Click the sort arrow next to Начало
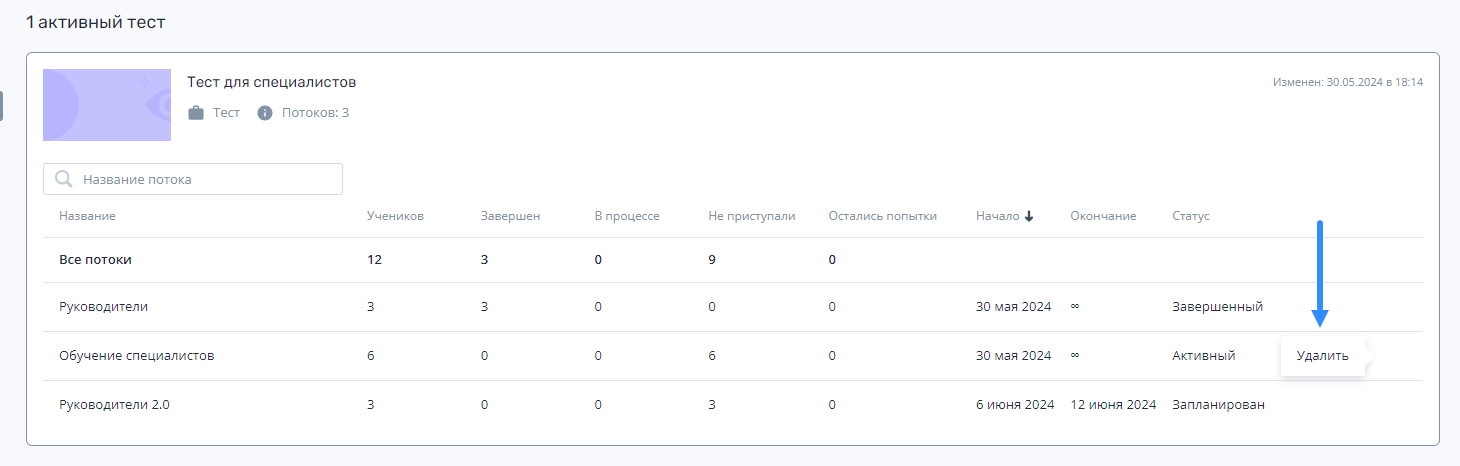The width and height of the screenshot is (1460, 466). 1029,216
